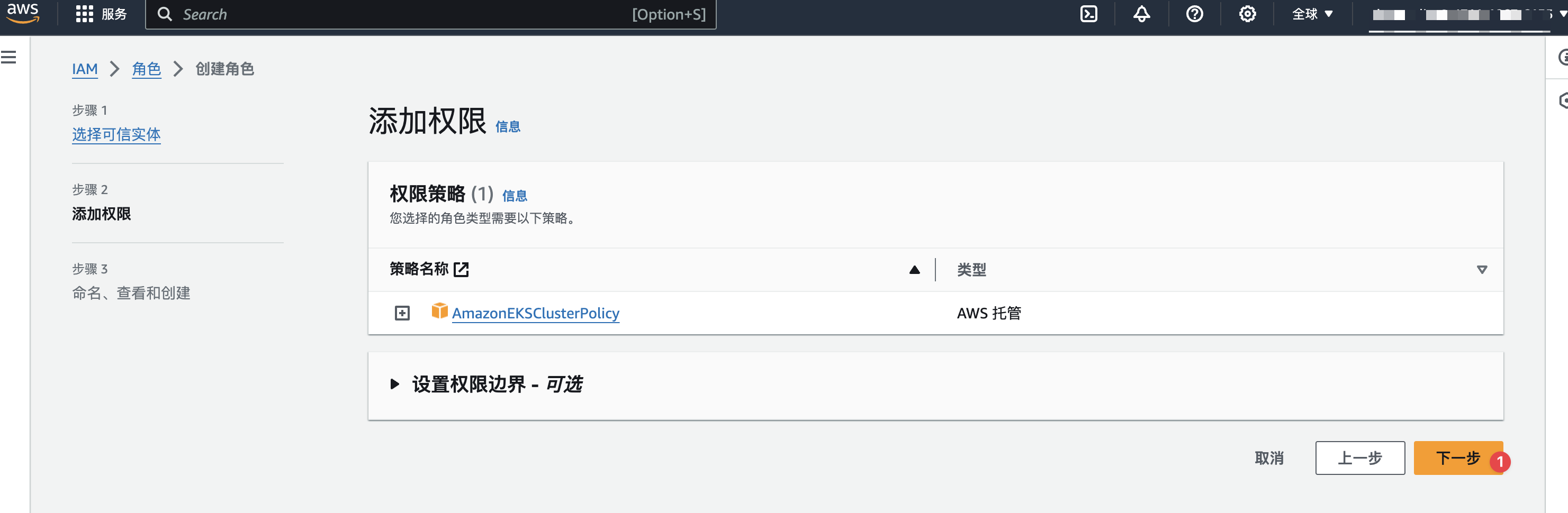Click the 信息 link beside 添加权限
Viewport: 1568px width, 513px height.
508,127
